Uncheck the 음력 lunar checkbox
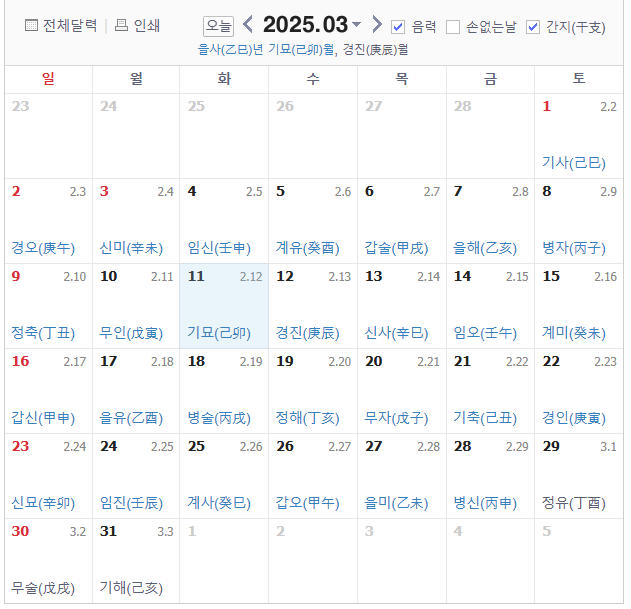Screen dimensions: 631x609 (398, 27)
